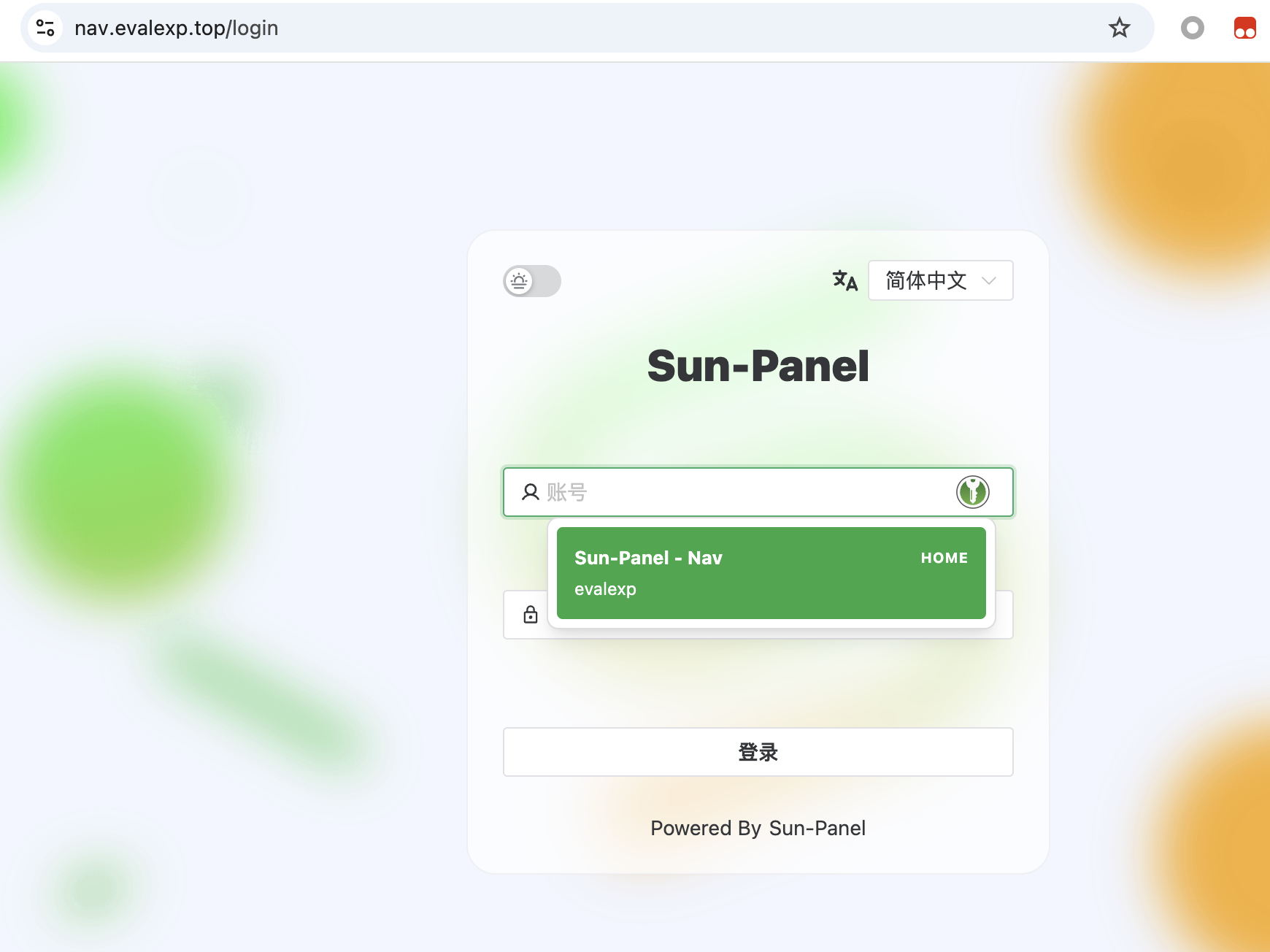Screen dimensions: 1270x952
Task: Click the user silhouette icon in account field
Action: [530, 492]
